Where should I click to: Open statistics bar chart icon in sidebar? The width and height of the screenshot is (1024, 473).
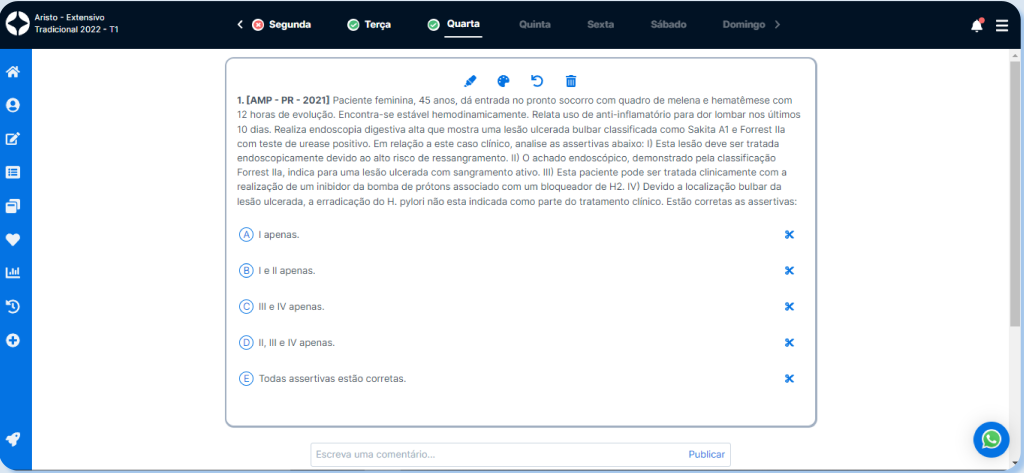tap(14, 272)
